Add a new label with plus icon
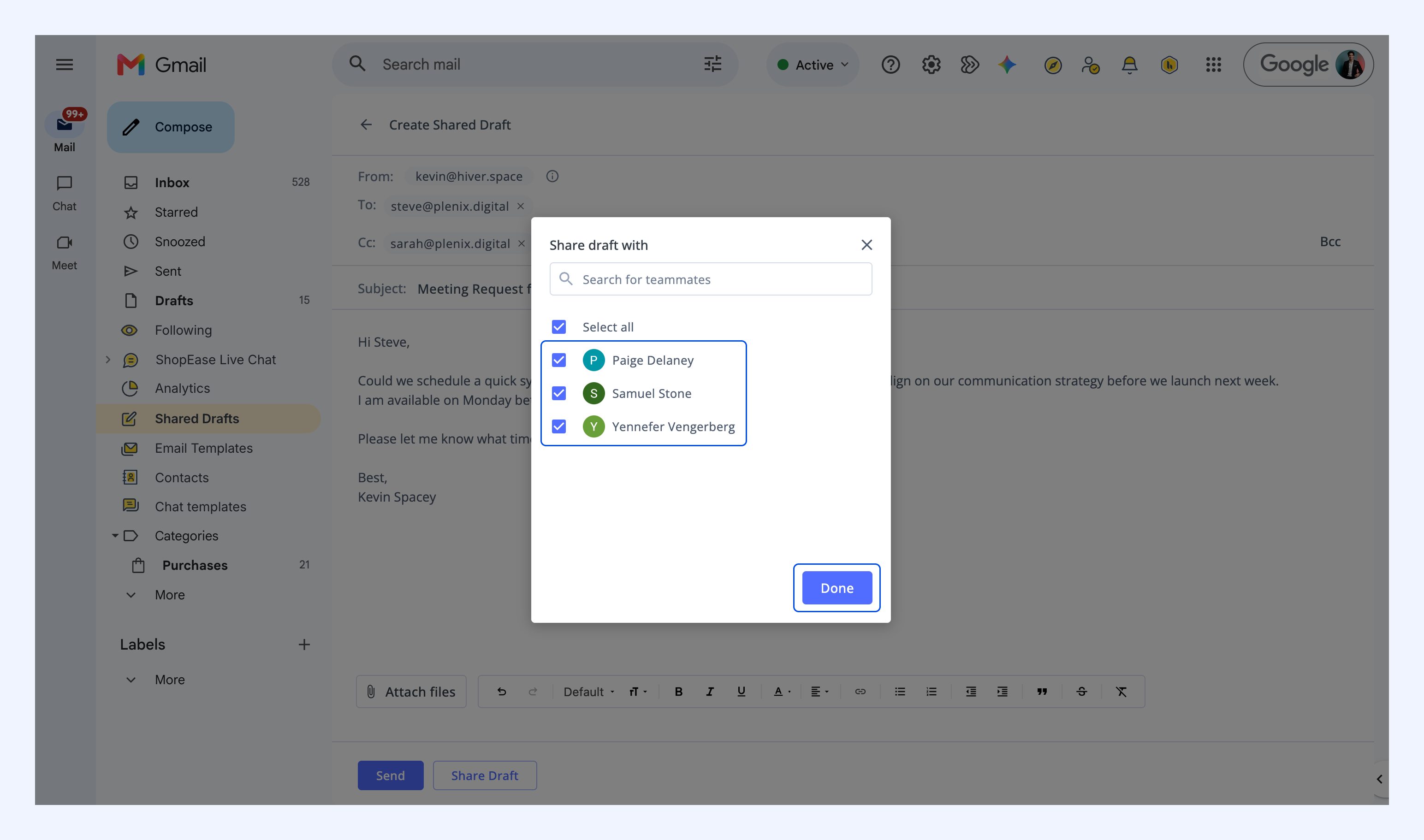Screen dimensions: 1424x840 pyautogui.click(x=304, y=645)
